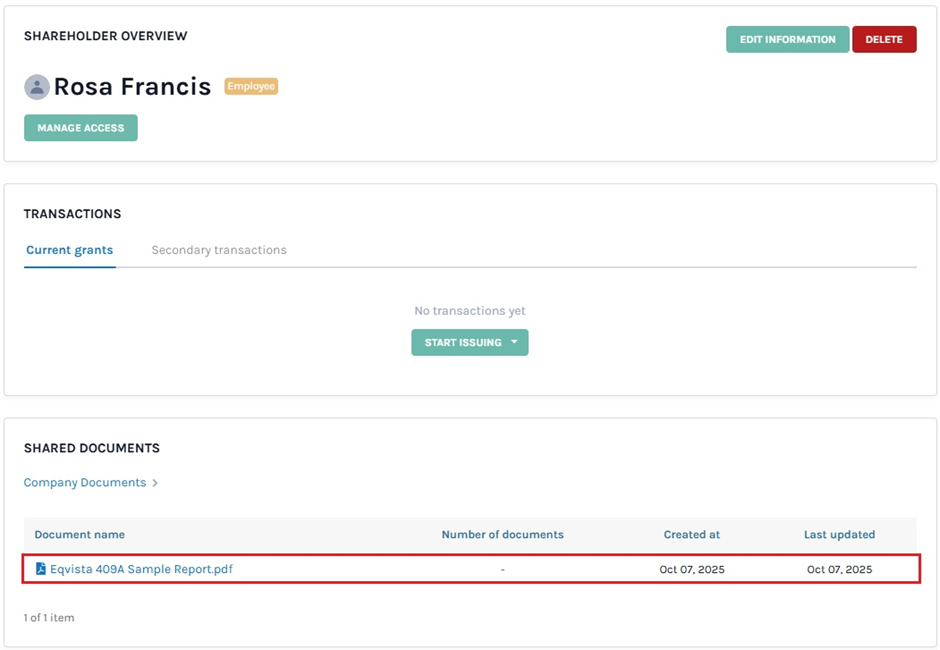Click the red Delete button
Screen dimensions: 940x650
click(x=883, y=40)
